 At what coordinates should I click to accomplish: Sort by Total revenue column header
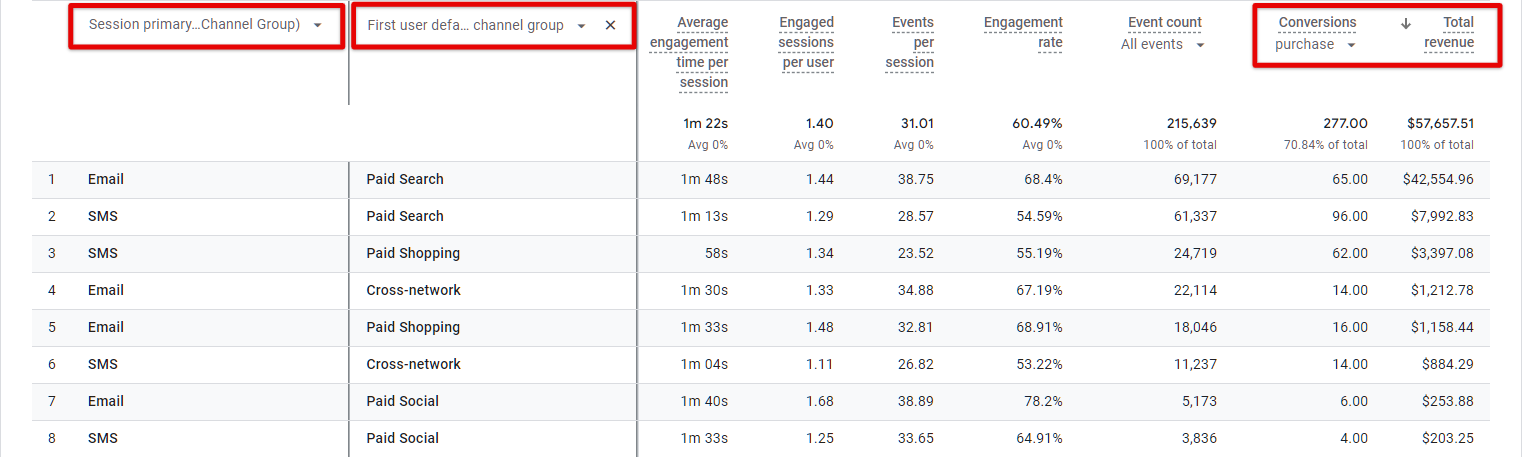(1449, 33)
